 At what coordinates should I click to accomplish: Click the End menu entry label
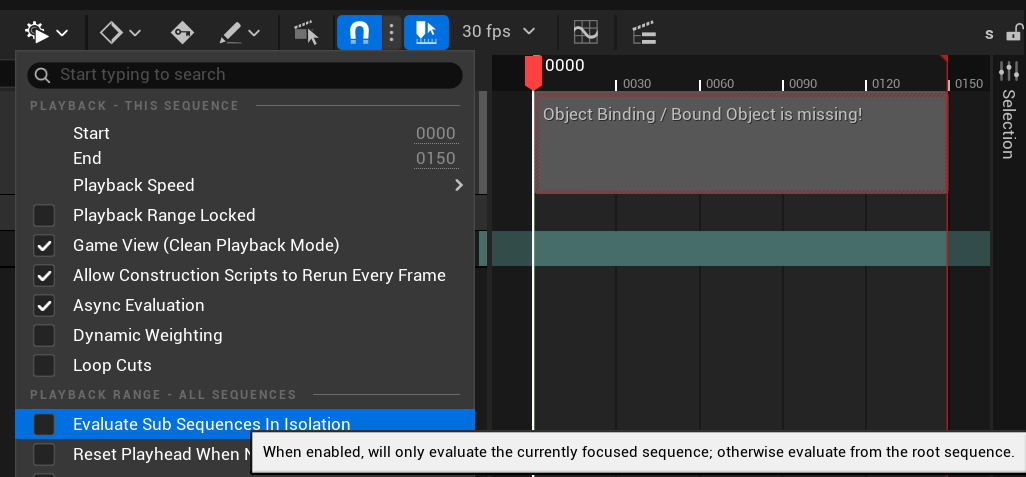[x=87, y=158]
